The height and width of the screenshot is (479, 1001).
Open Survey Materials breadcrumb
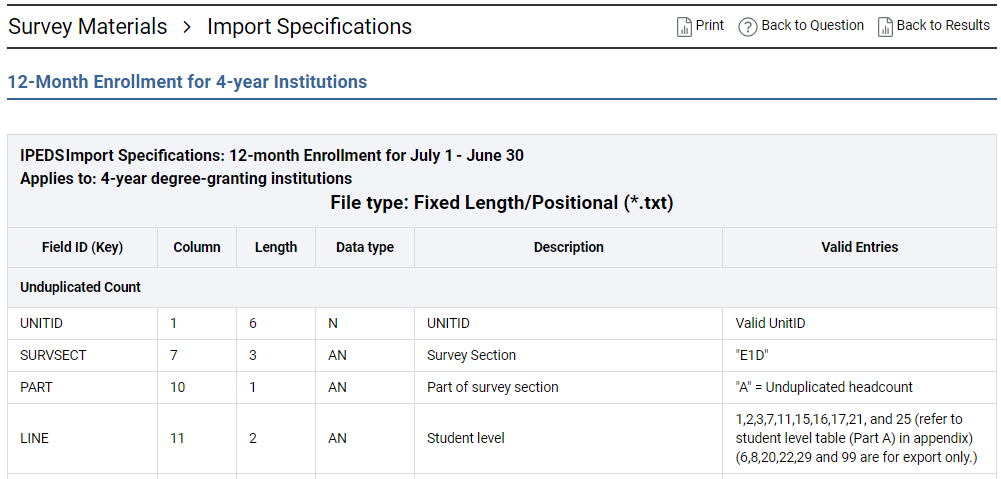(88, 27)
